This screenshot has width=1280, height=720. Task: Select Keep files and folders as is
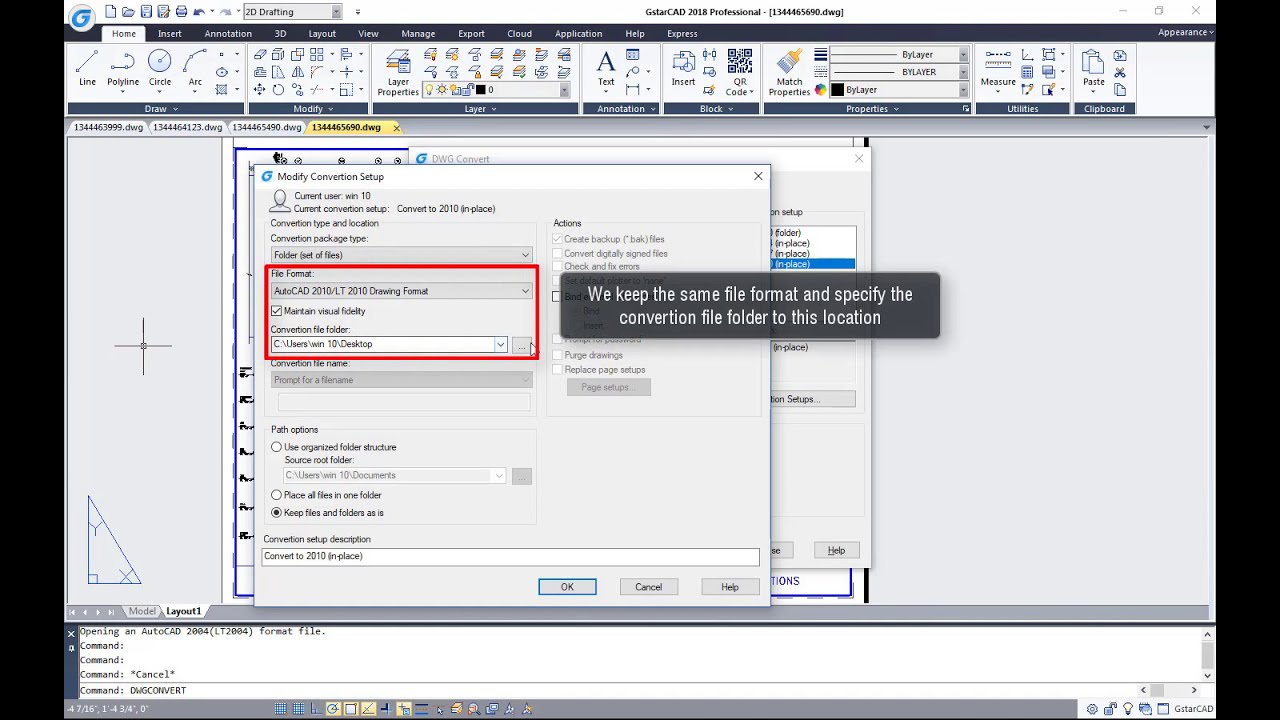click(277, 513)
